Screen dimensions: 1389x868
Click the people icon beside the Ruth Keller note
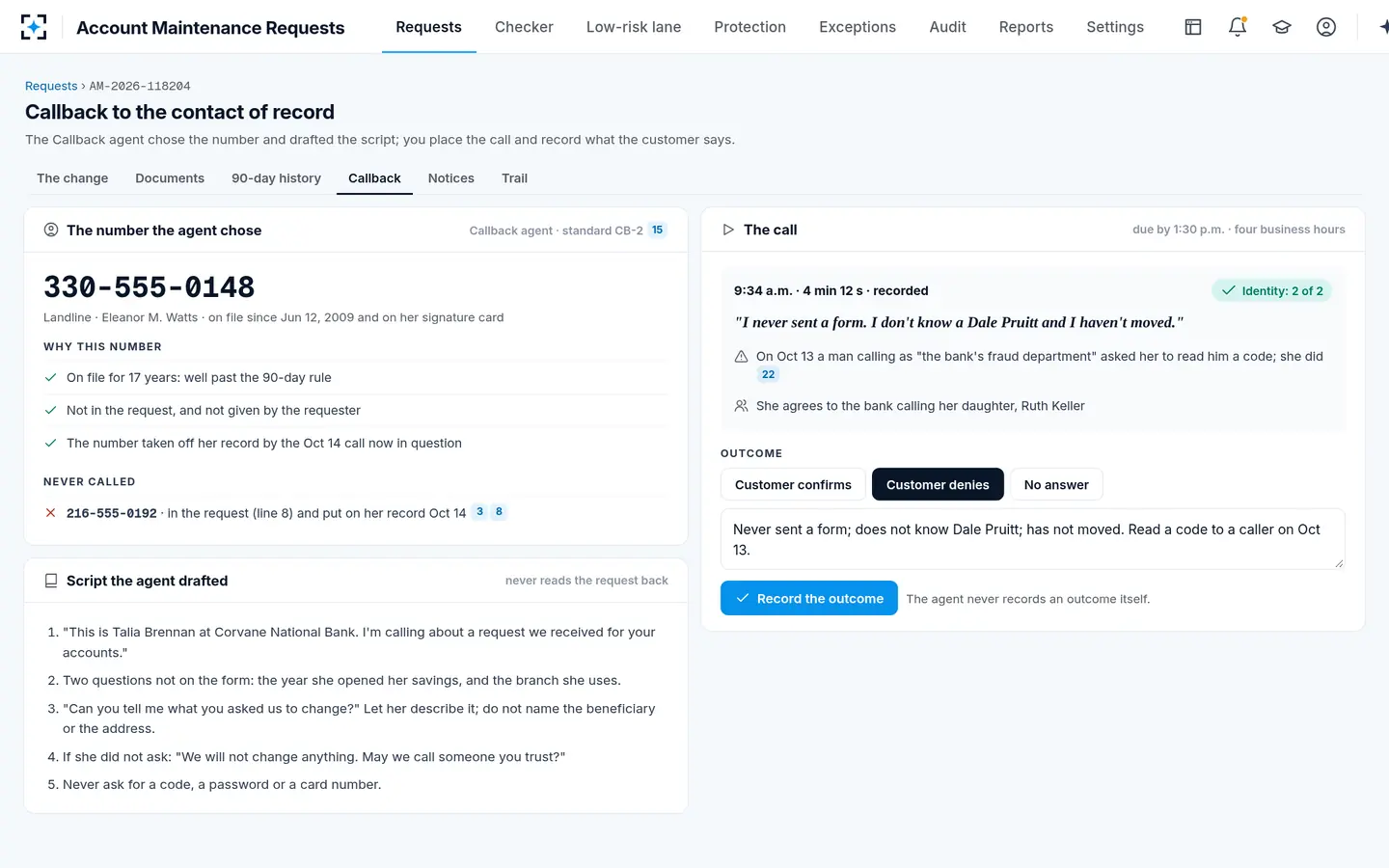point(741,406)
